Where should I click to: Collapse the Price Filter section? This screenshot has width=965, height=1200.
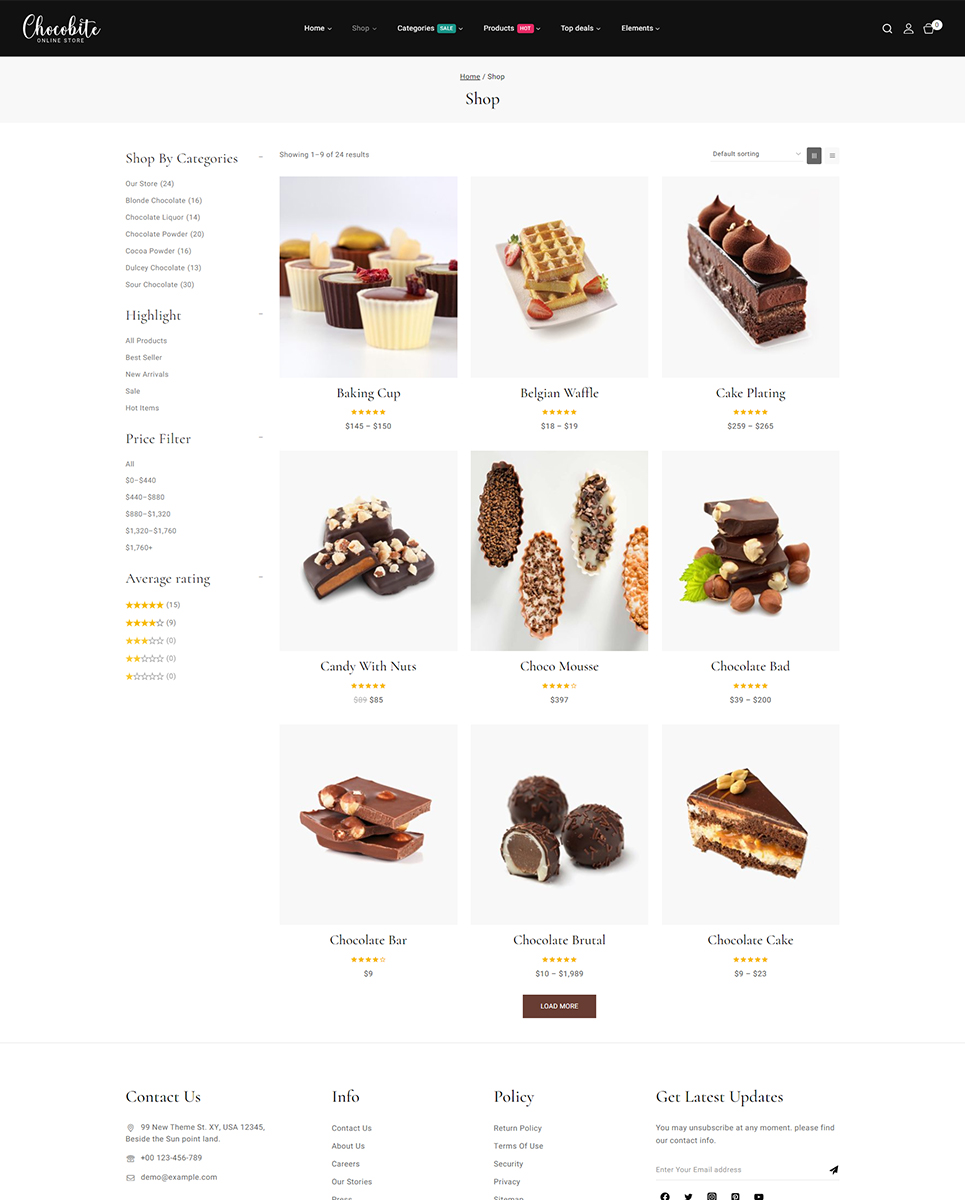coord(261,437)
